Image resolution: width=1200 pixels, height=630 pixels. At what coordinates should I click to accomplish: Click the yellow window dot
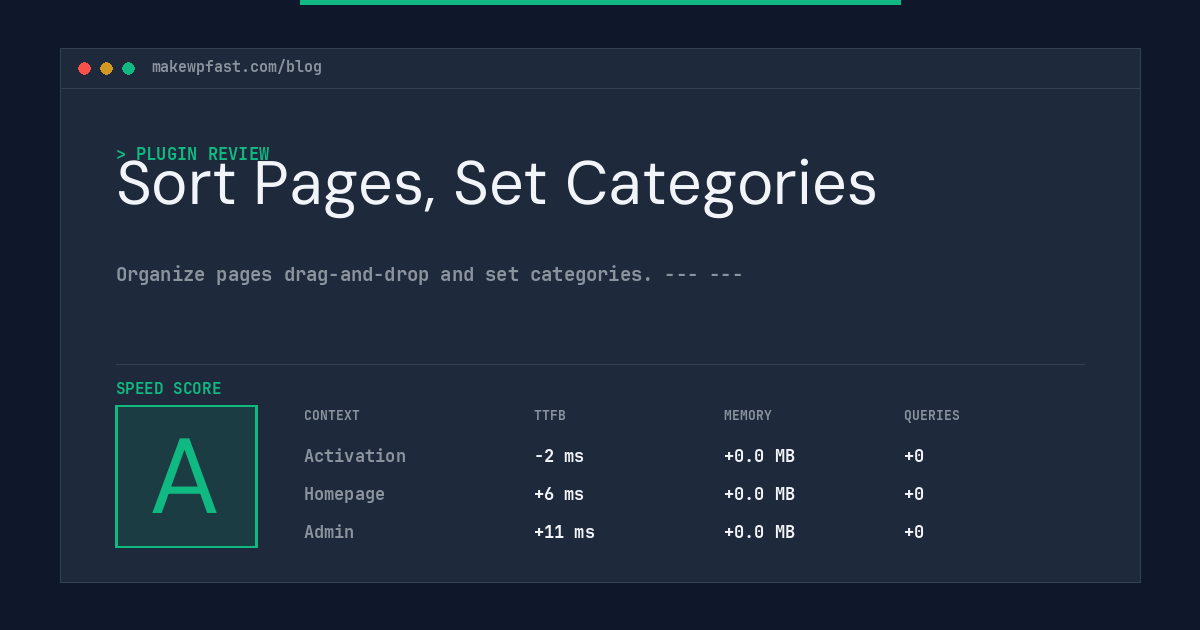(x=107, y=68)
